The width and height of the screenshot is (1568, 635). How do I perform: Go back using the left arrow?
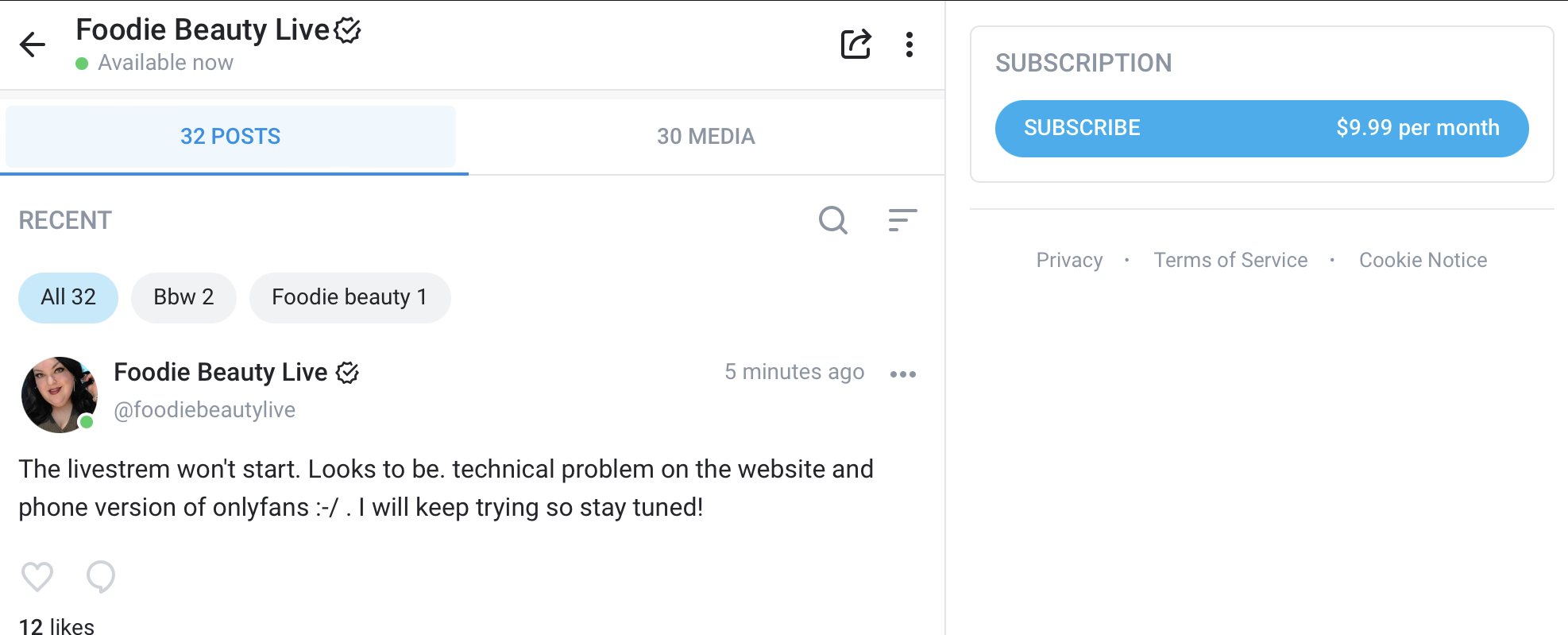coord(33,45)
